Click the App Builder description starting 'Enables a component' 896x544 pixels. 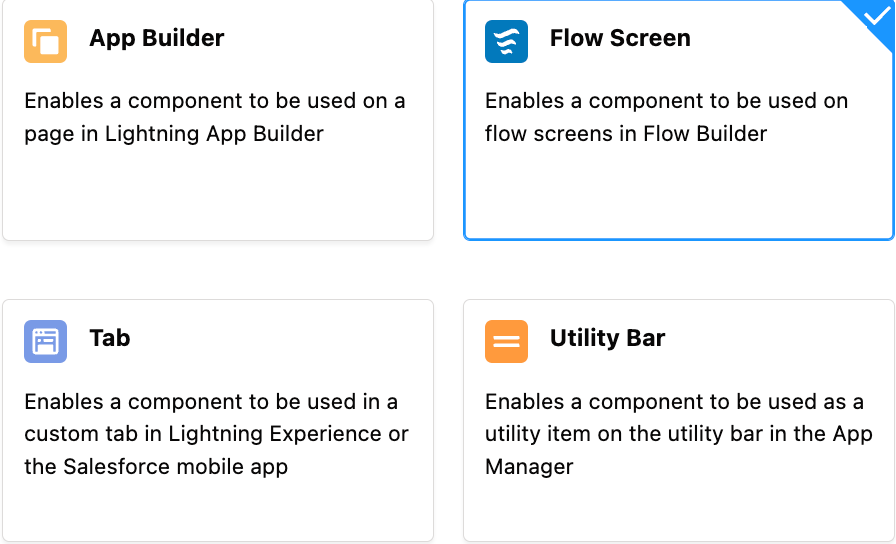coord(215,117)
